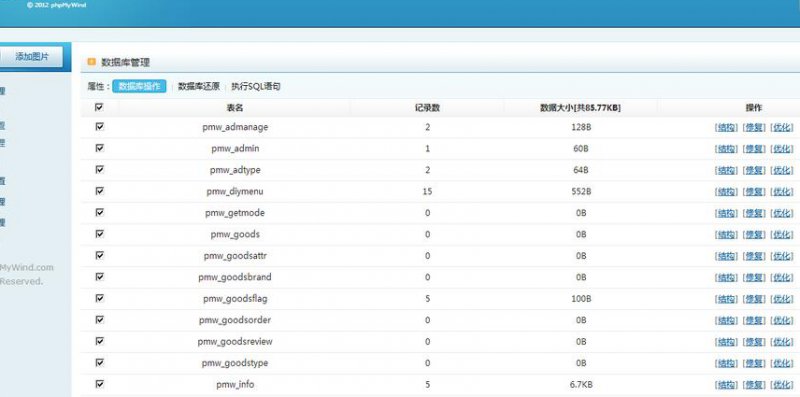Image resolution: width=800 pixels, height=397 pixels.
Task: Optimize pmw_goodsbrand via its 优化 link
Action: pyautogui.click(x=782, y=278)
